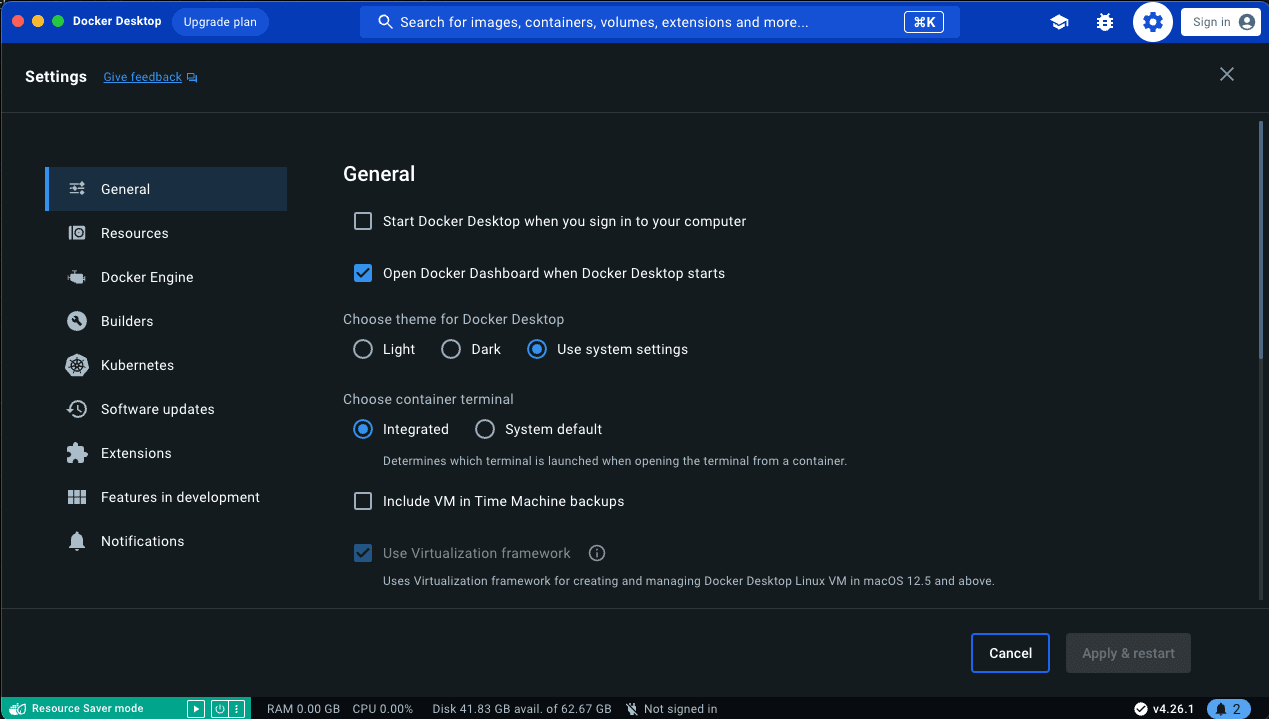Image resolution: width=1269 pixels, height=719 pixels.
Task: Close Settings with the X icon
Action: (x=1227, y=74)
